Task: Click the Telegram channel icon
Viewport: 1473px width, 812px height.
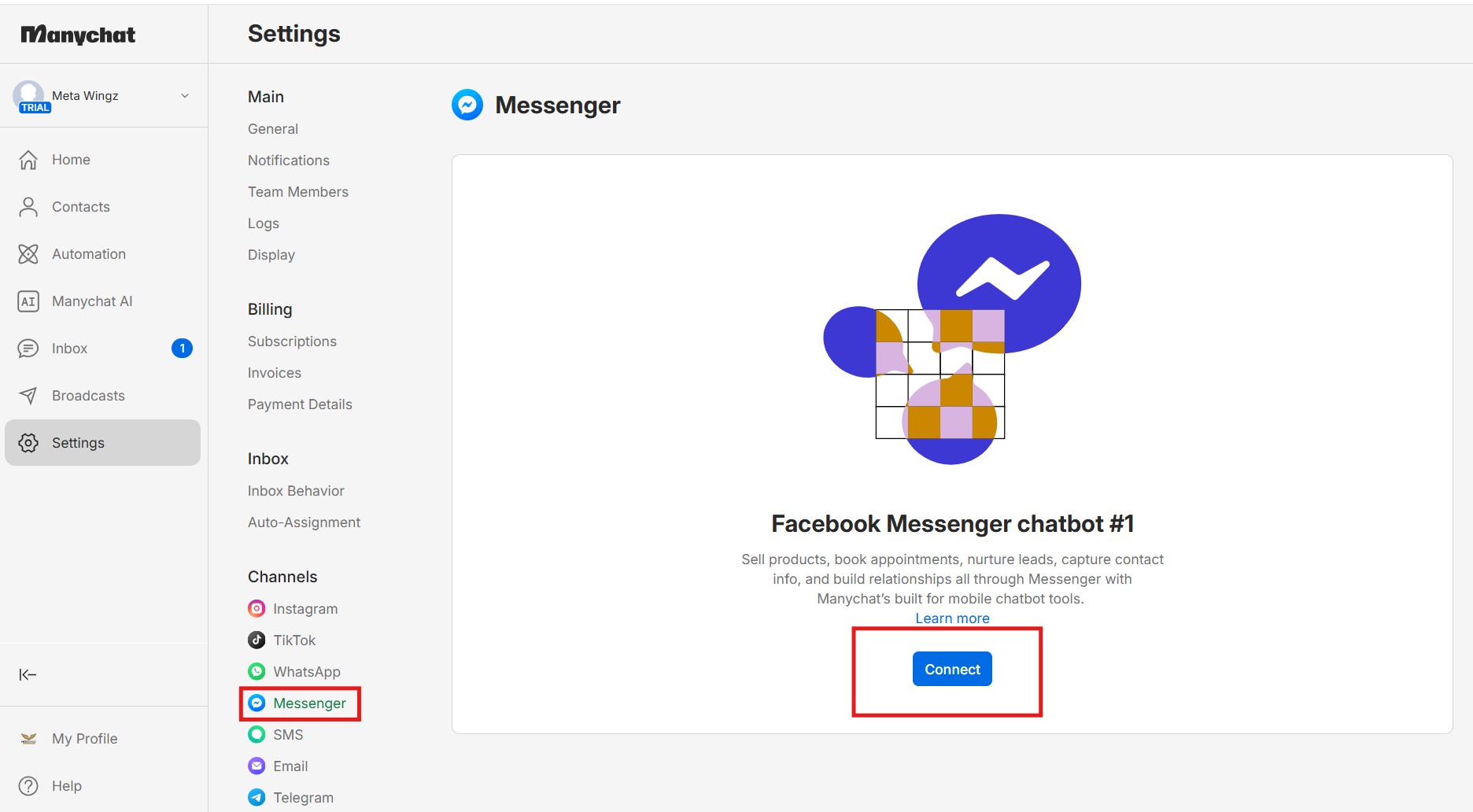Action: tap(257, 797)
